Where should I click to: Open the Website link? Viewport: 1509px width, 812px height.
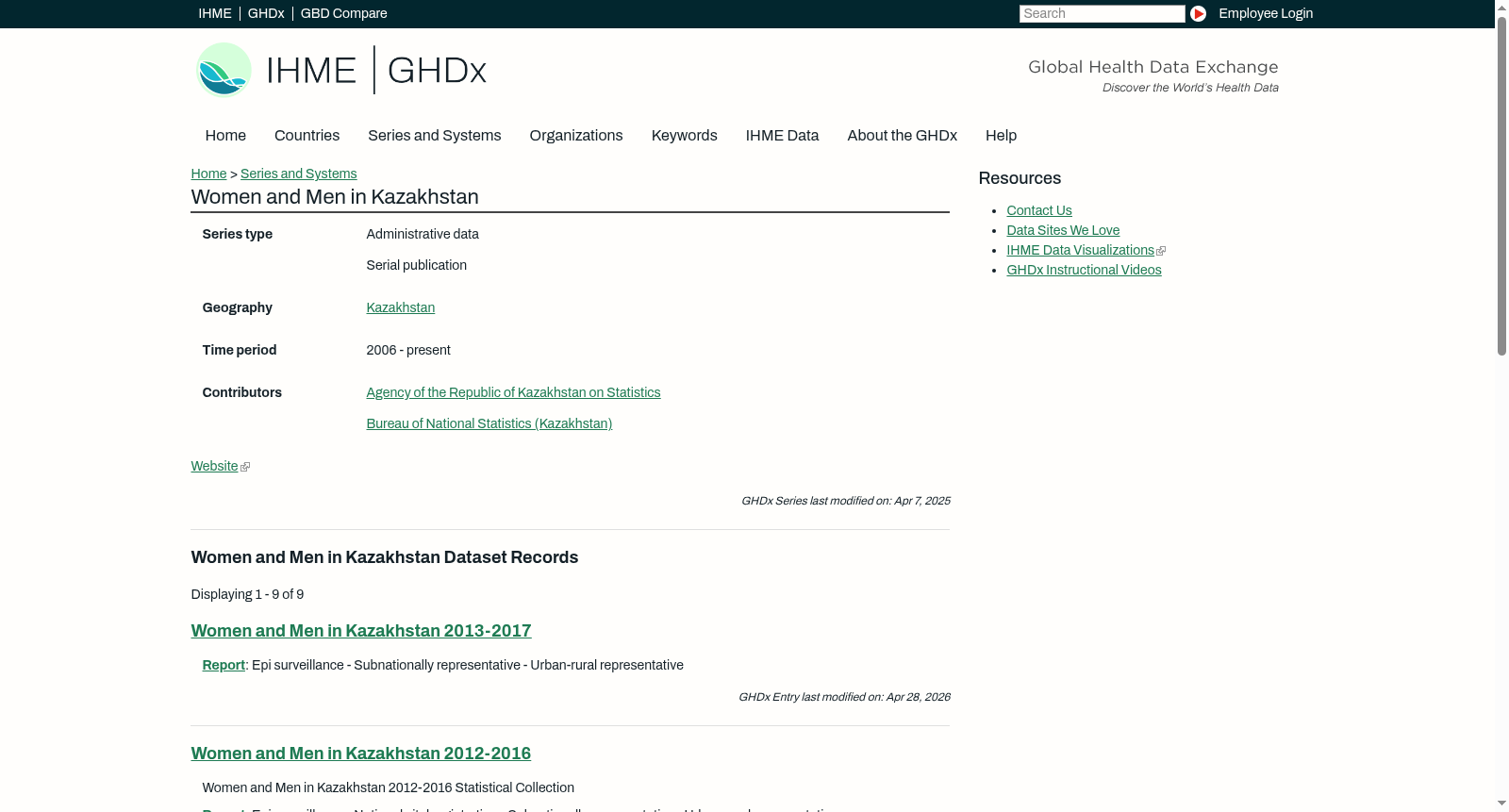(x=215, y=466)
